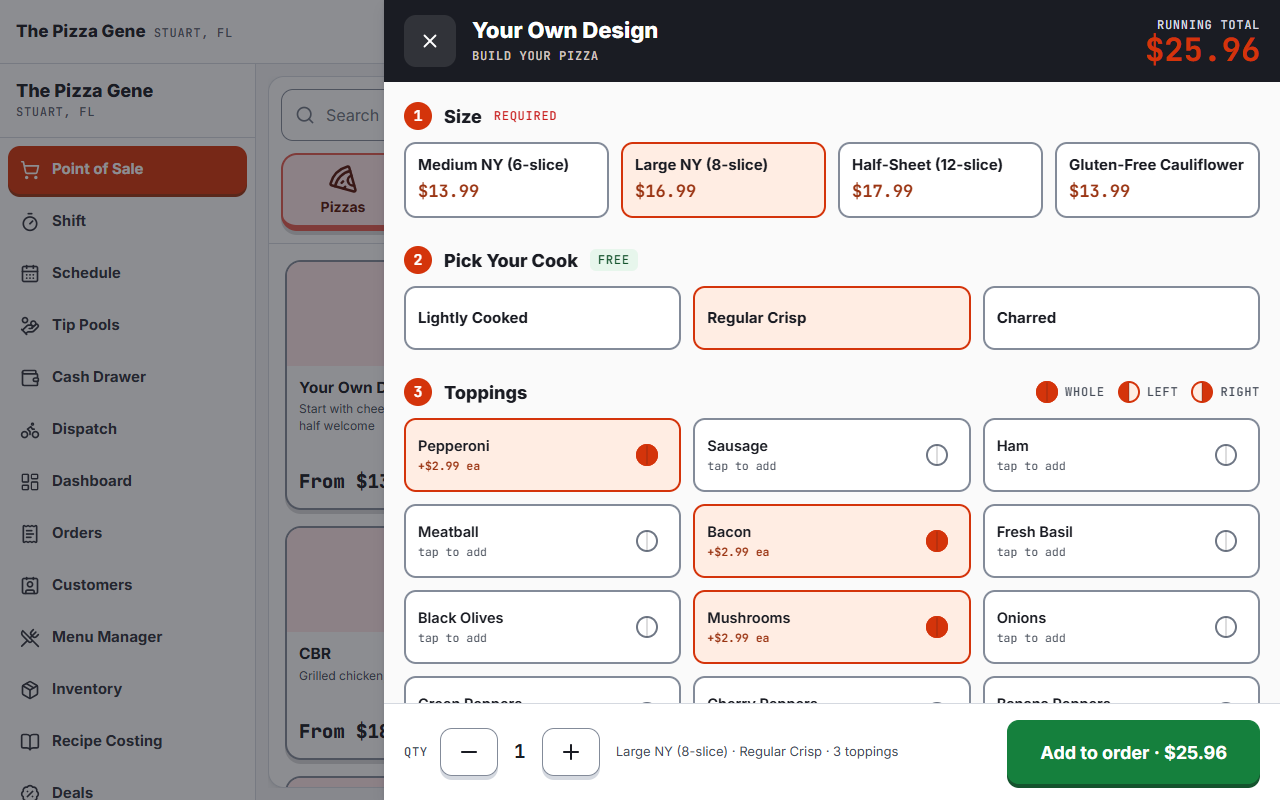Click Deals percent icon in sidebar

coord(30,793)
